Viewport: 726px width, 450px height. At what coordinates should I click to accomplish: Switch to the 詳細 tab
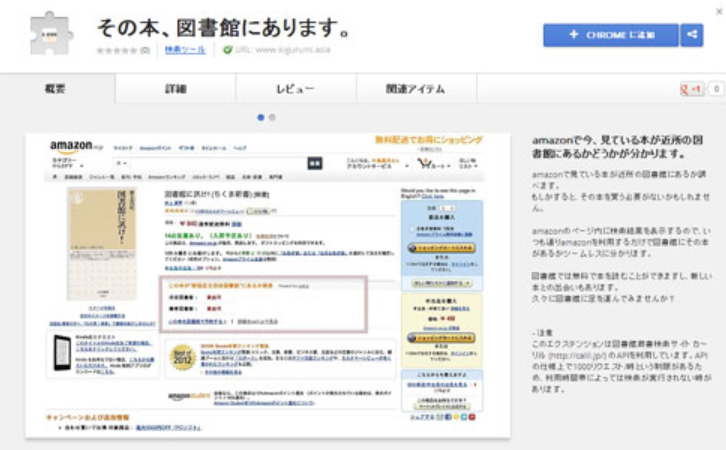(x=176, y=89)
